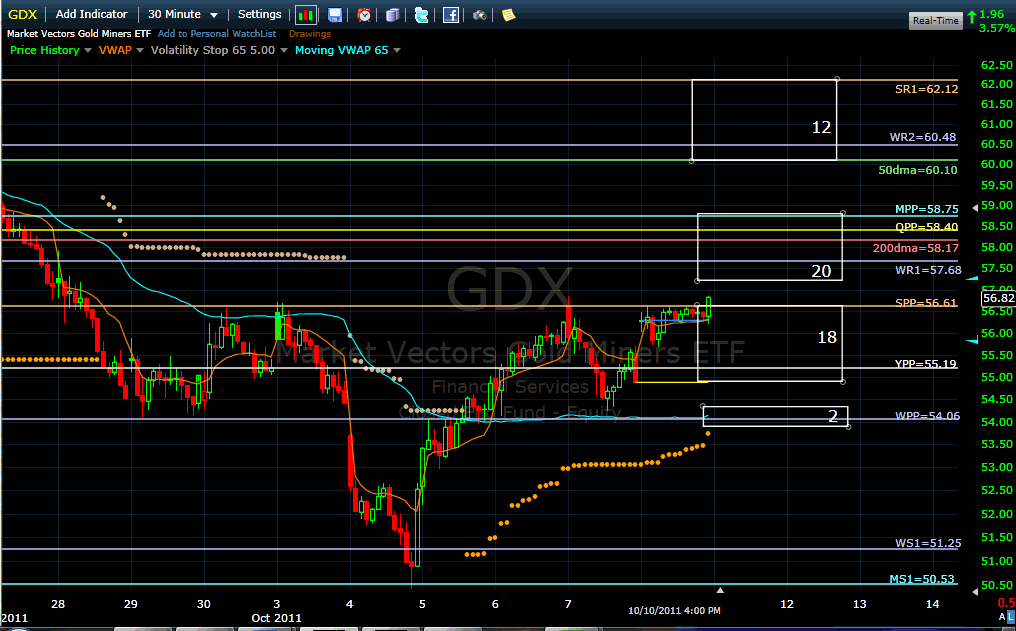Select the 50dma=60.10 label

[x=918, y=170]
